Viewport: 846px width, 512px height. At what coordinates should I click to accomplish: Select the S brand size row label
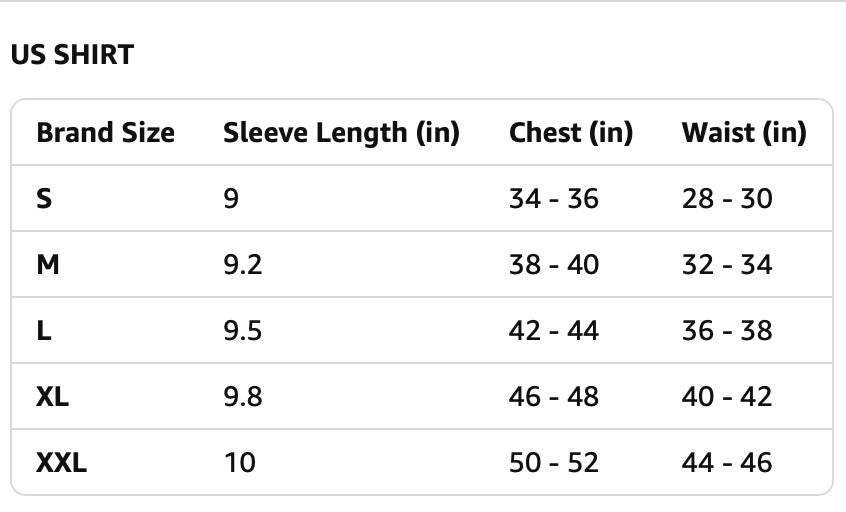44,199
